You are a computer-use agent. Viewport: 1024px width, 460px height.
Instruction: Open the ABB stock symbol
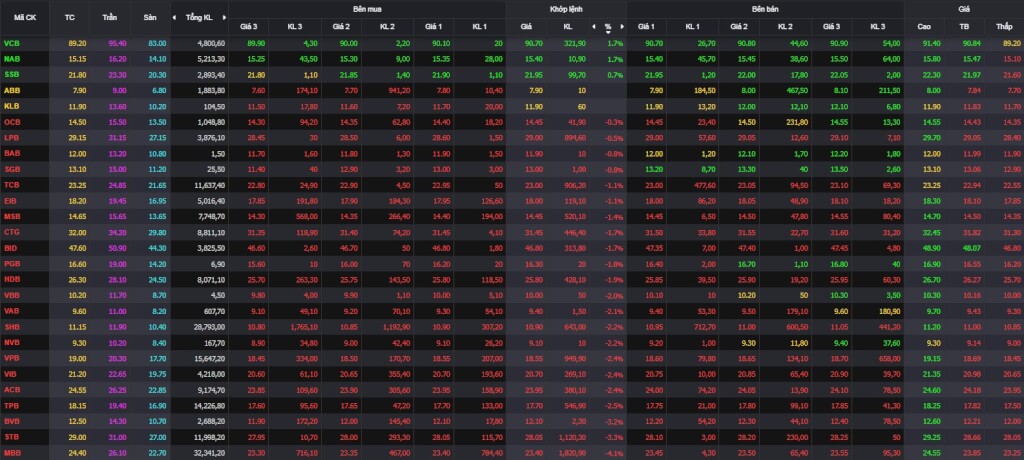(x=11, y=91)
